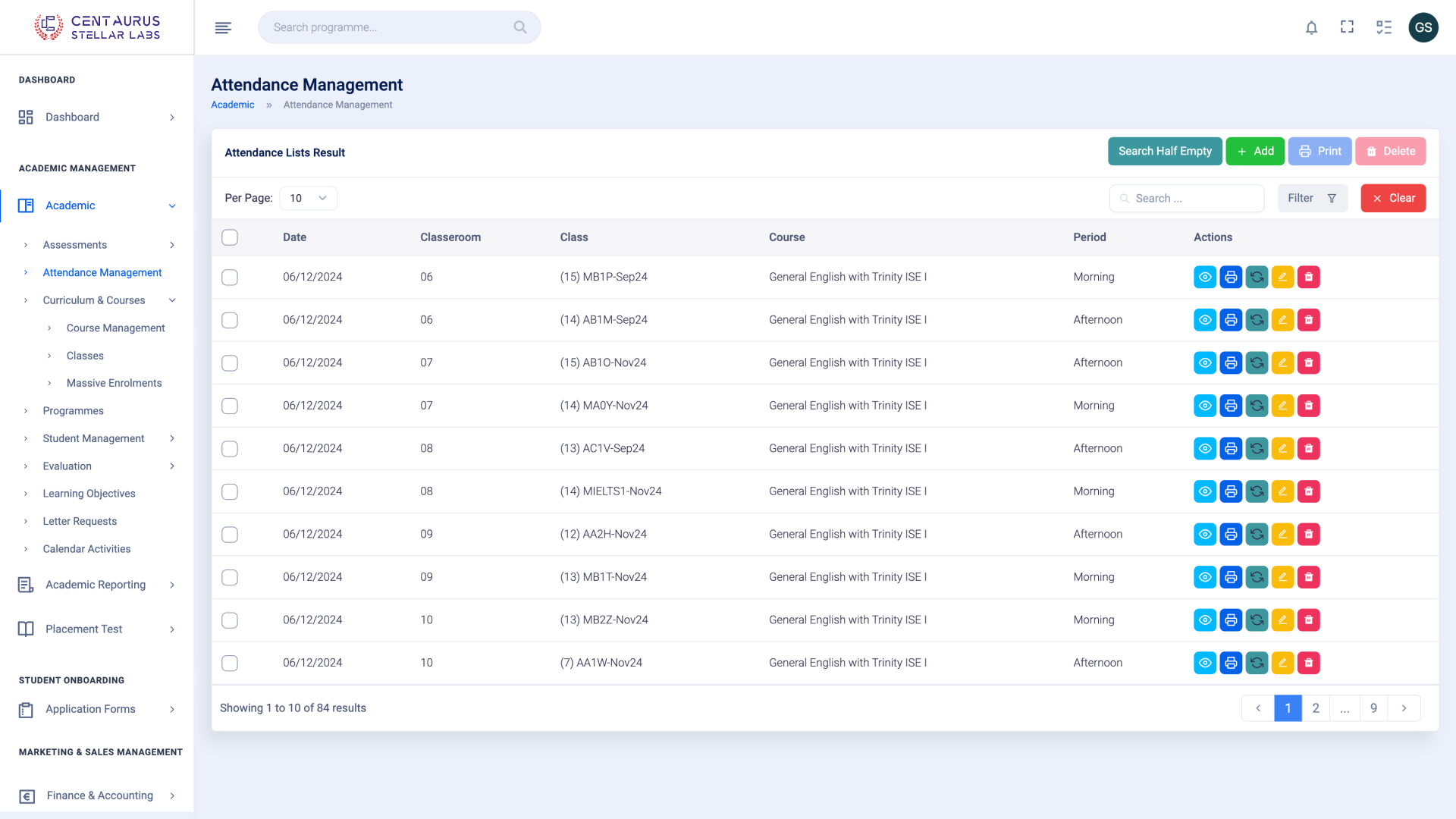Image resolution: width=1456 pixels, height=819 pixels.
Task: Check the row for AB1M-Sep24 class
Action: click(230, 319)
